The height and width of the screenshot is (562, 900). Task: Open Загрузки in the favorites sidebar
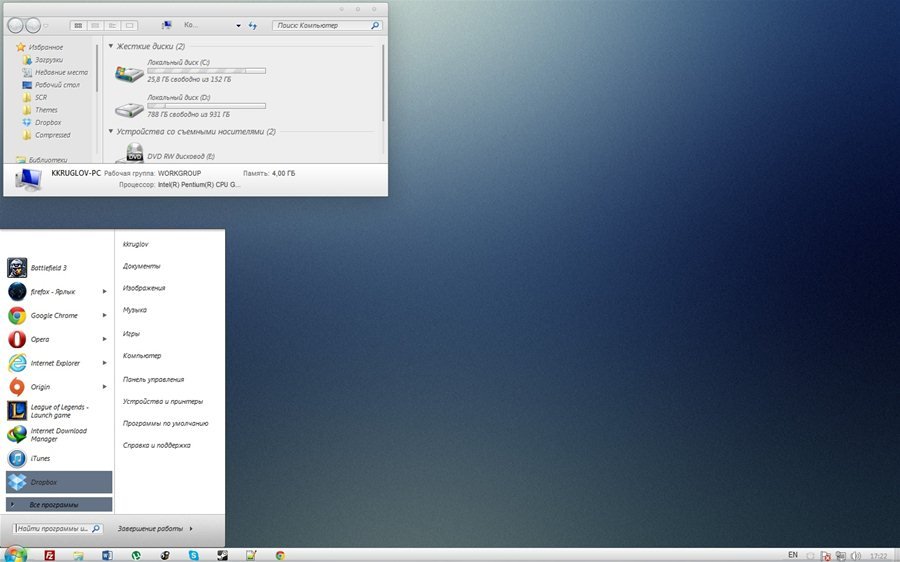(x=48, y=60)
